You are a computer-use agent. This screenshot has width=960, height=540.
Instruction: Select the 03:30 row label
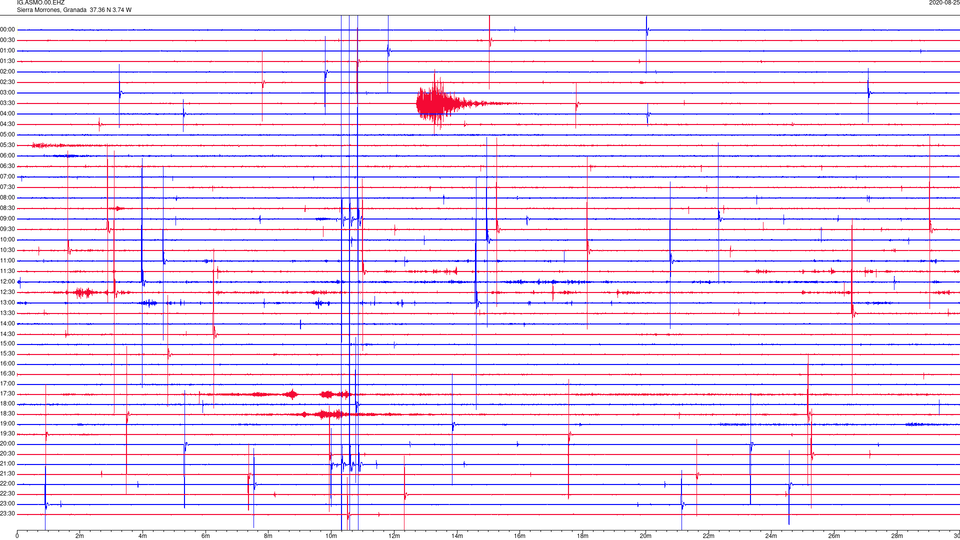8,103
